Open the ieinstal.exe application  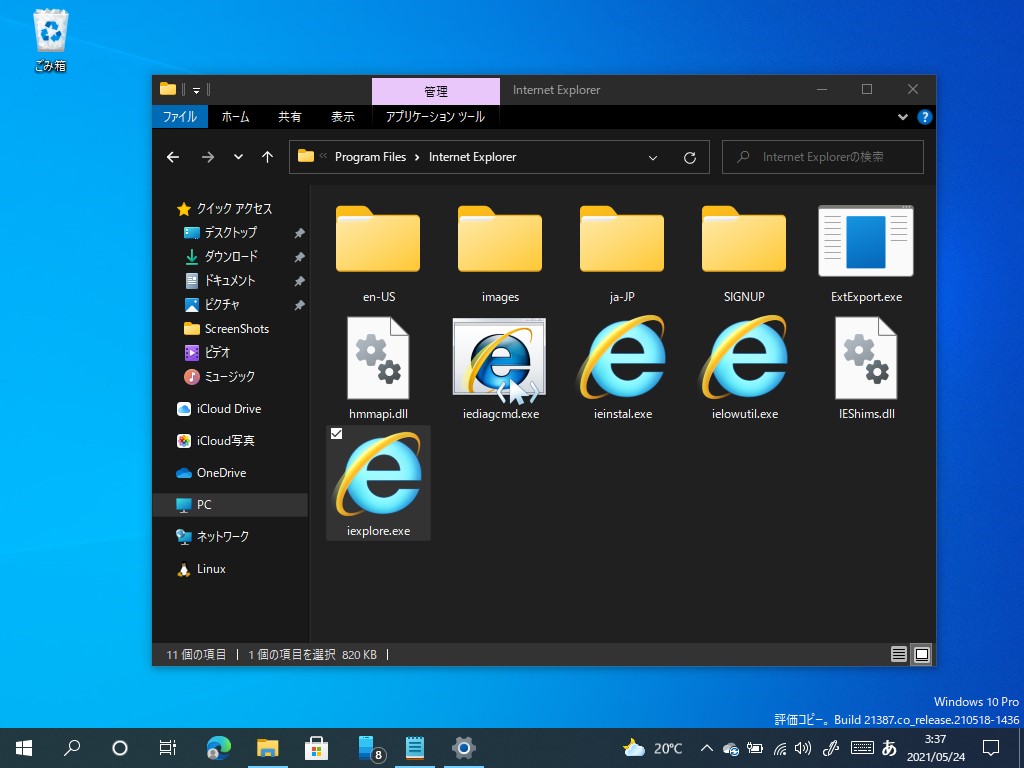pyautogui.click(x=621, y=357)
